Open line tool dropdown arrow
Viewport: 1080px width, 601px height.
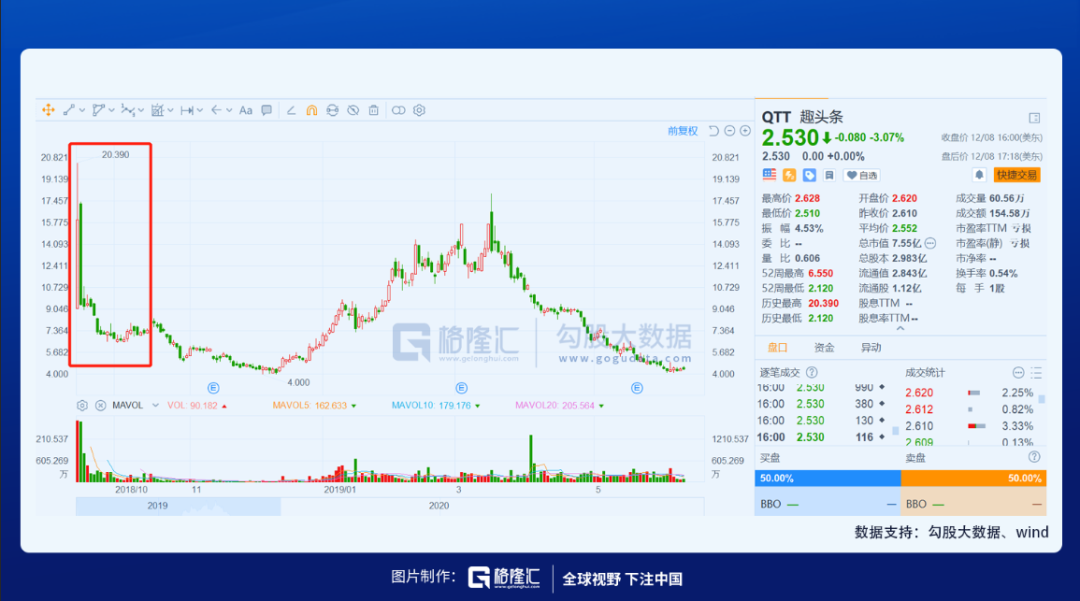(x=82, y=110)
